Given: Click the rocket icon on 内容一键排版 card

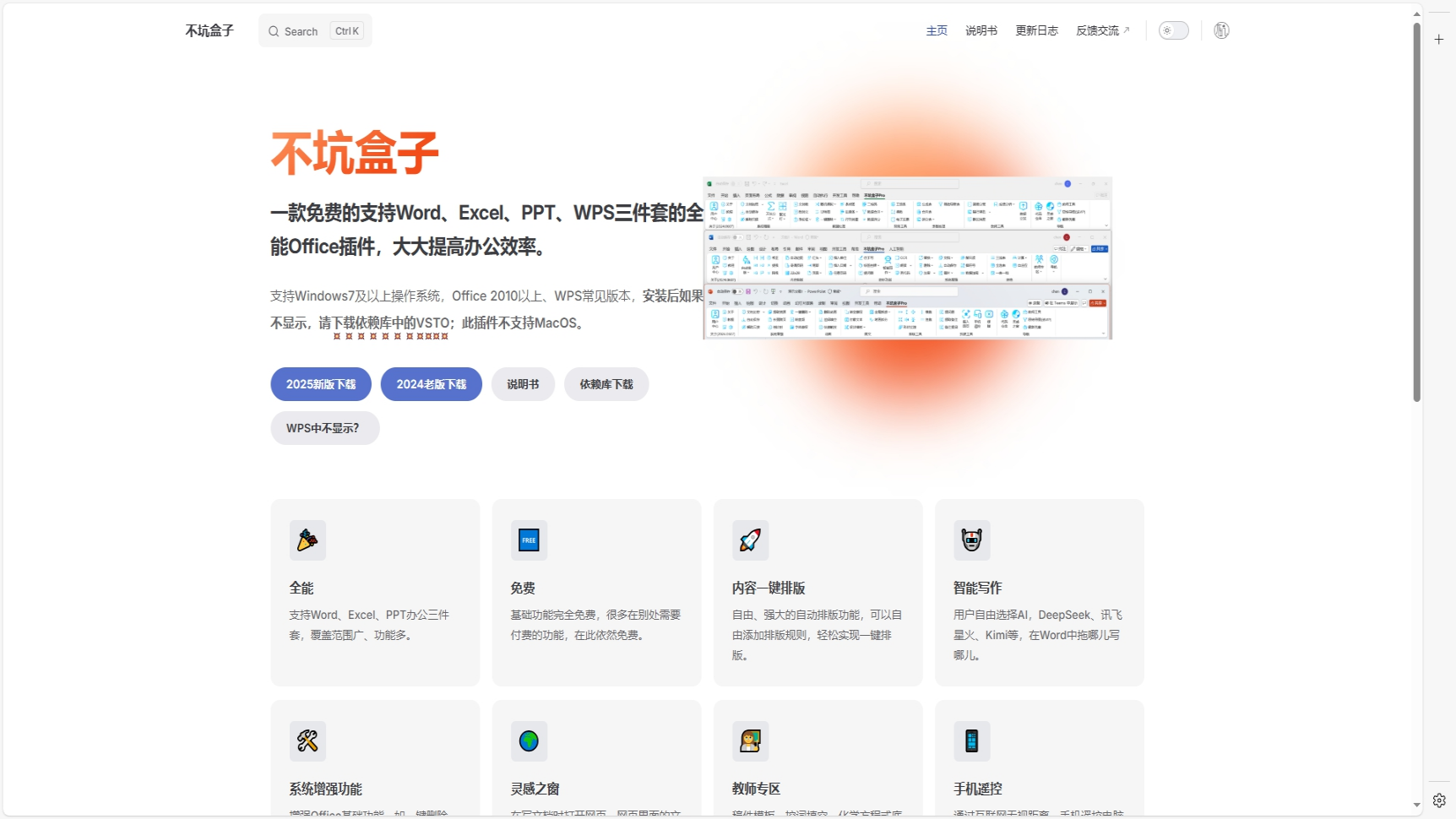Looking at the screenshot, I should (750, 540).
